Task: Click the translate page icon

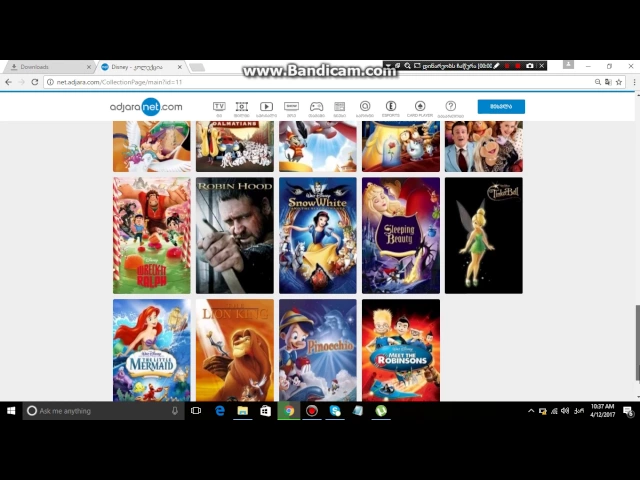Action: pos(608,82)
